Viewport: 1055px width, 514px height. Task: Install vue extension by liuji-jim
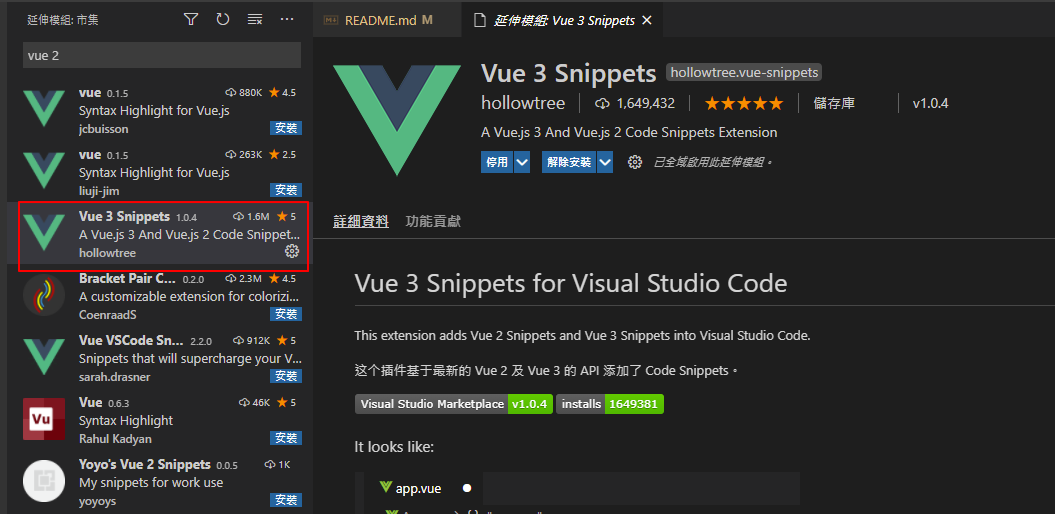click(286, 190)
